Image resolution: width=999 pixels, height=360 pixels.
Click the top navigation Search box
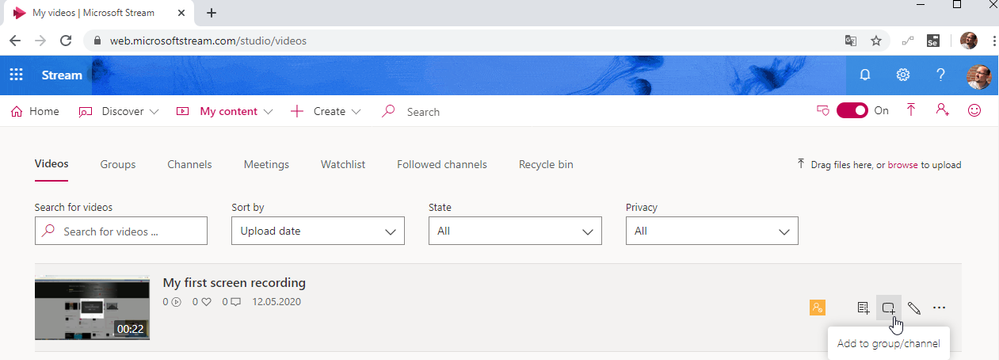423,112
